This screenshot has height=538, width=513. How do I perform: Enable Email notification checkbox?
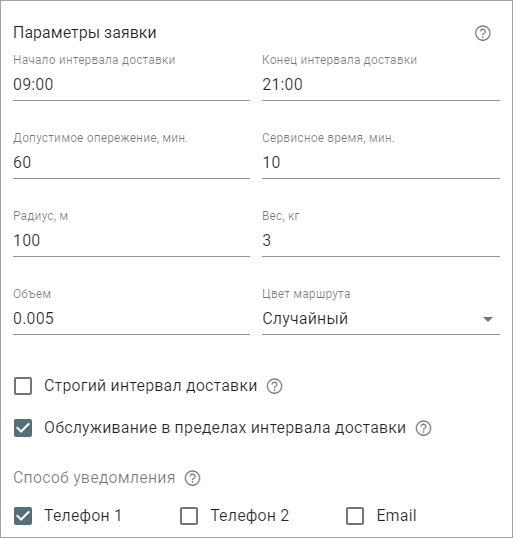355,516
